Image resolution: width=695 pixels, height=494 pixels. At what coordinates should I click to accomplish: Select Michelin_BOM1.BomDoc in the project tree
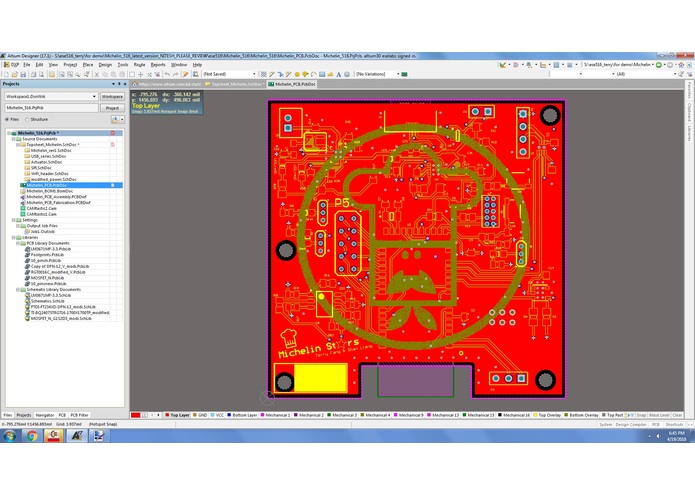click(49, 191)
